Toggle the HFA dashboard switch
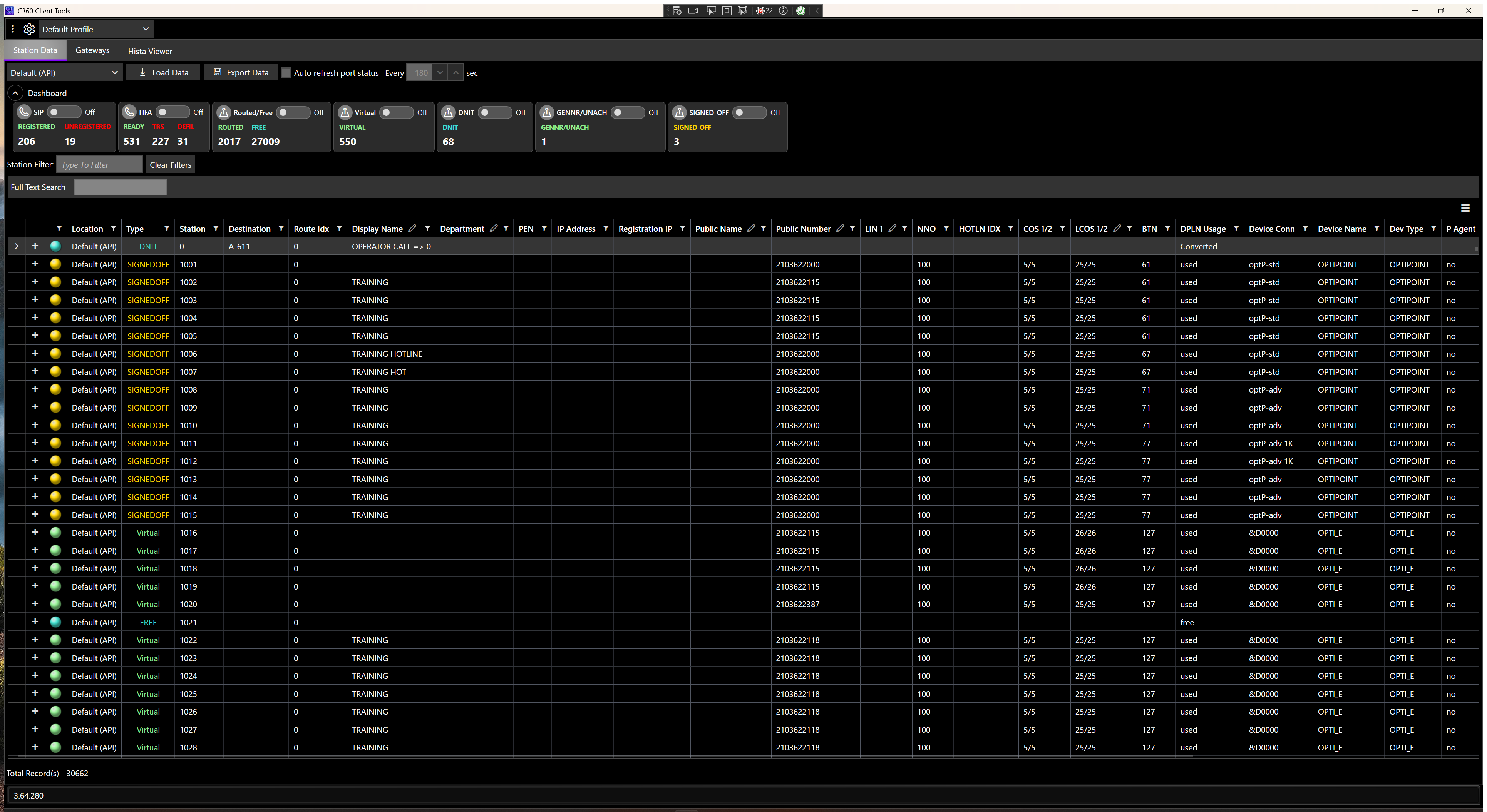The width and height of the screenshot is (1487, 812). click(x=172, y=112)
